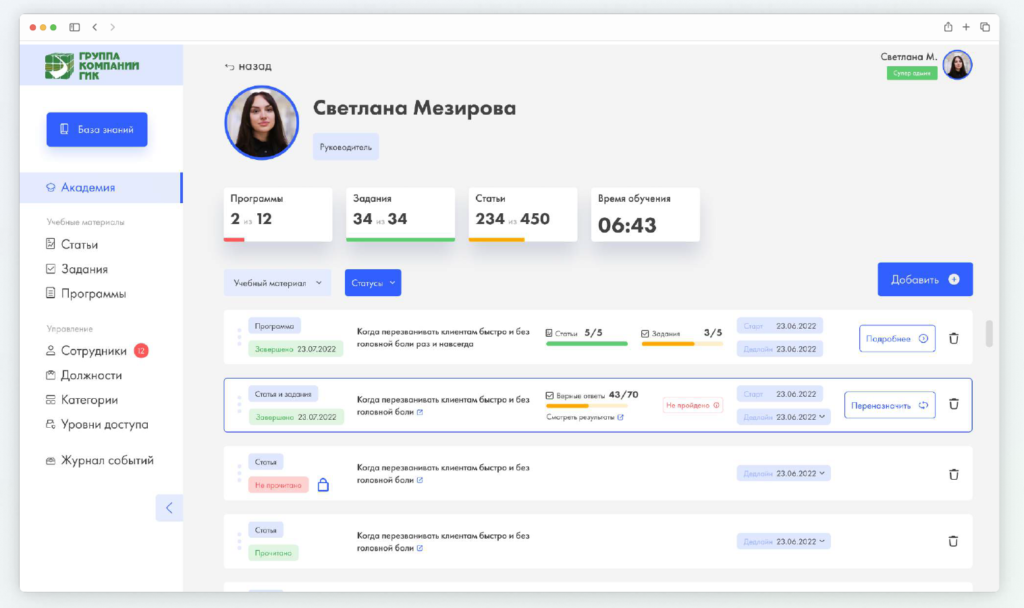
Task: Delete the Не прочитано Статья row
Action: tap(953, 474)
